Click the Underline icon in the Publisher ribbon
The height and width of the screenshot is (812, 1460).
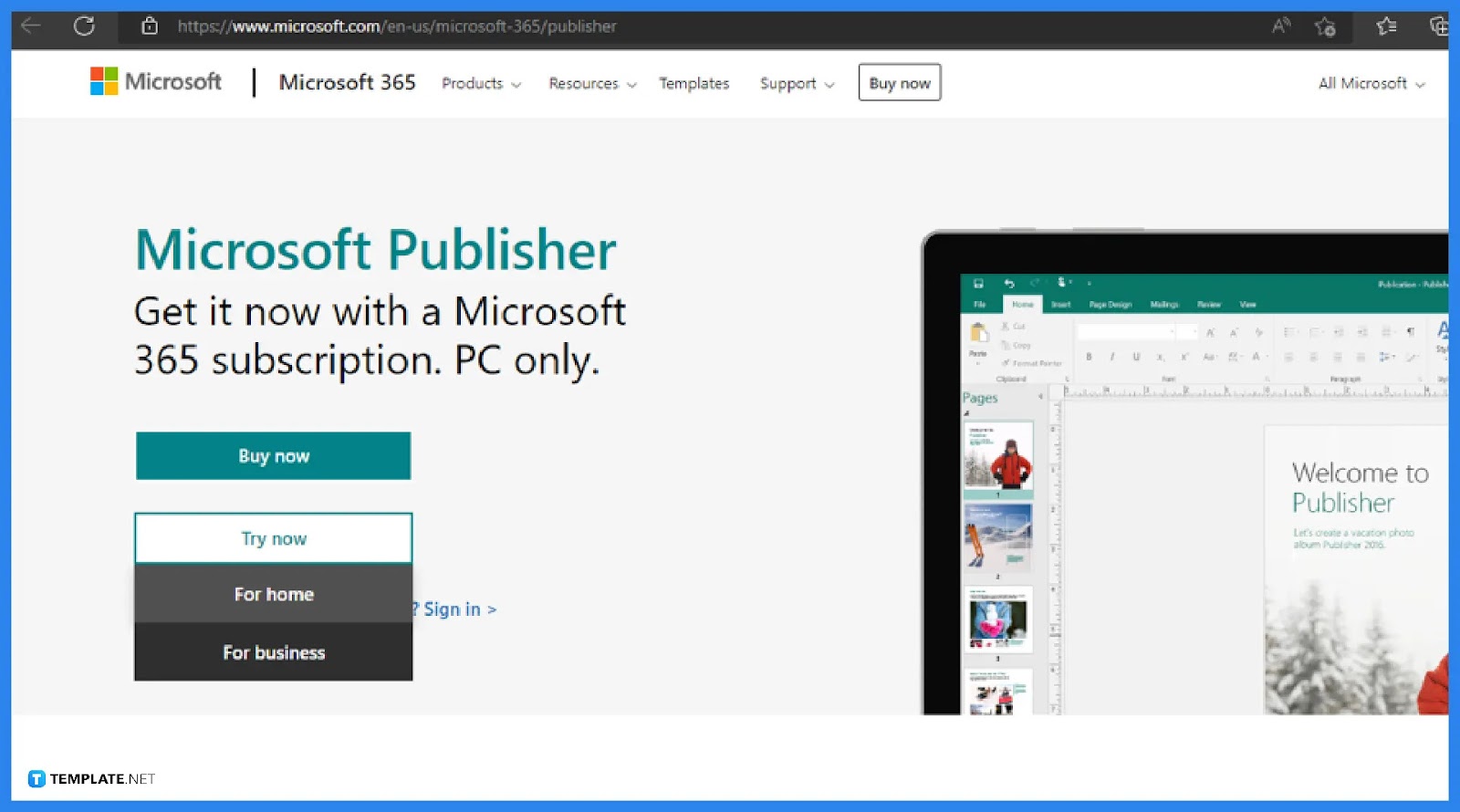(1136, 357)
